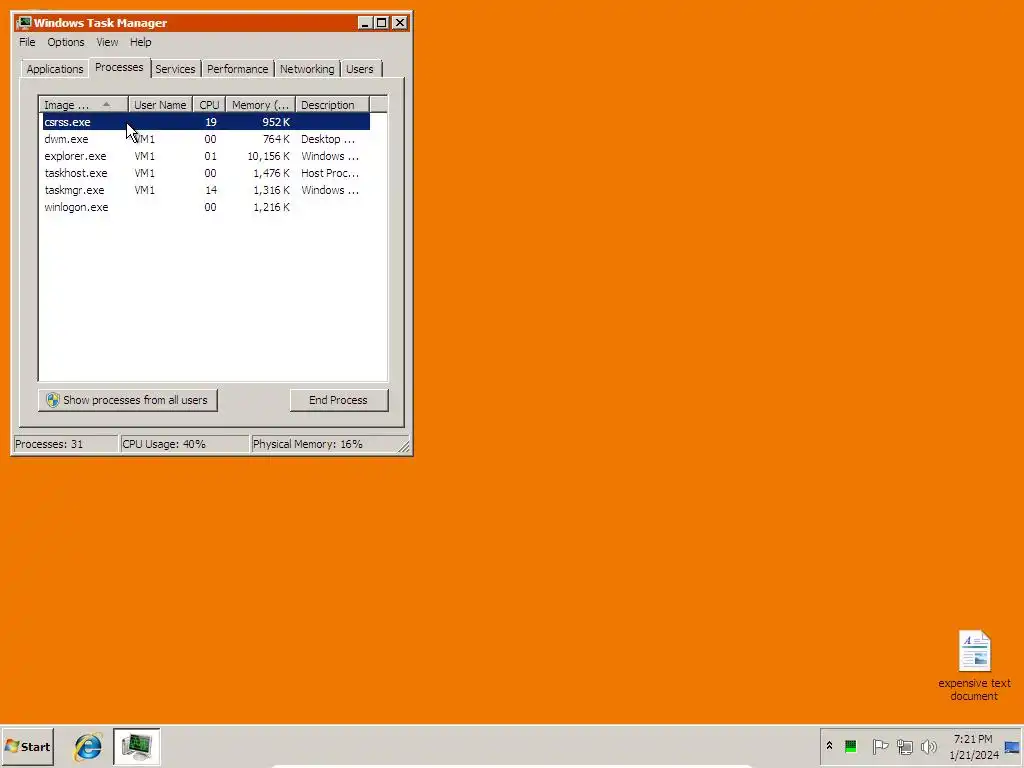The height and width of the screenshot is (768, 1024).
Task: Sort by Memory column header
Action: [261, 104]
